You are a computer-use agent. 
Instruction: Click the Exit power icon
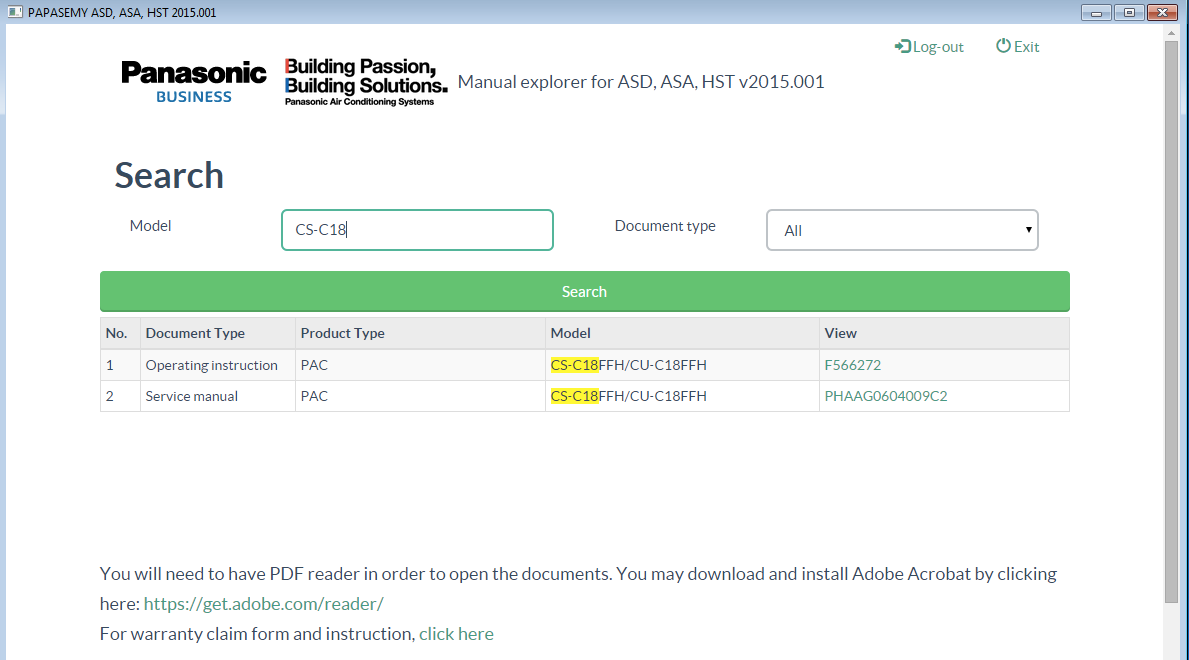(x=1003, y=46)
